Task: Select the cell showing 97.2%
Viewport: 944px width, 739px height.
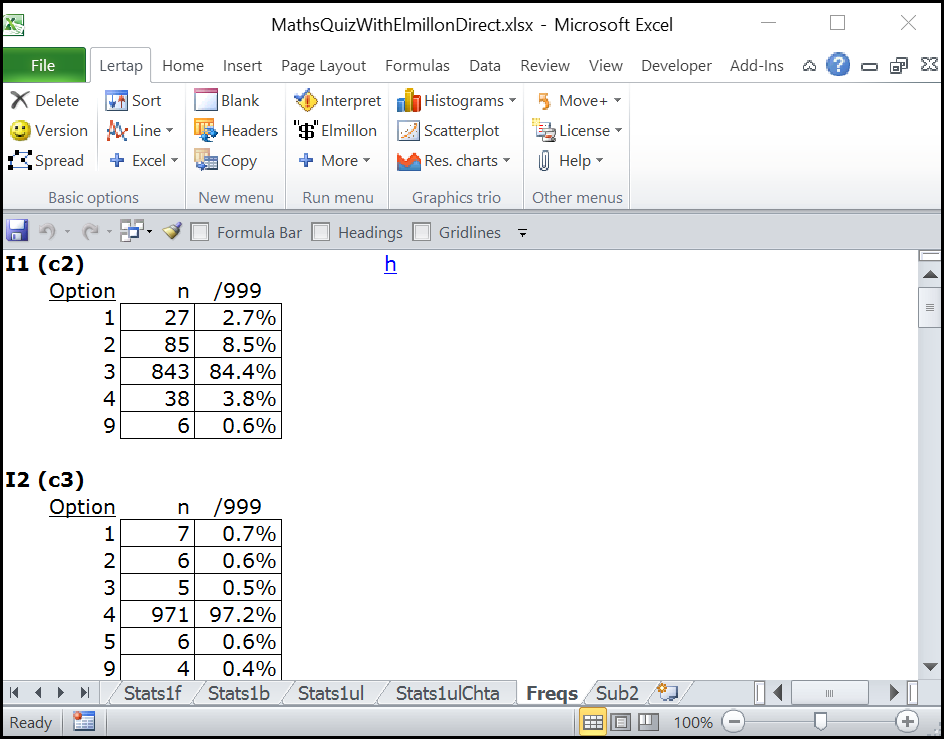Action: 238,614
